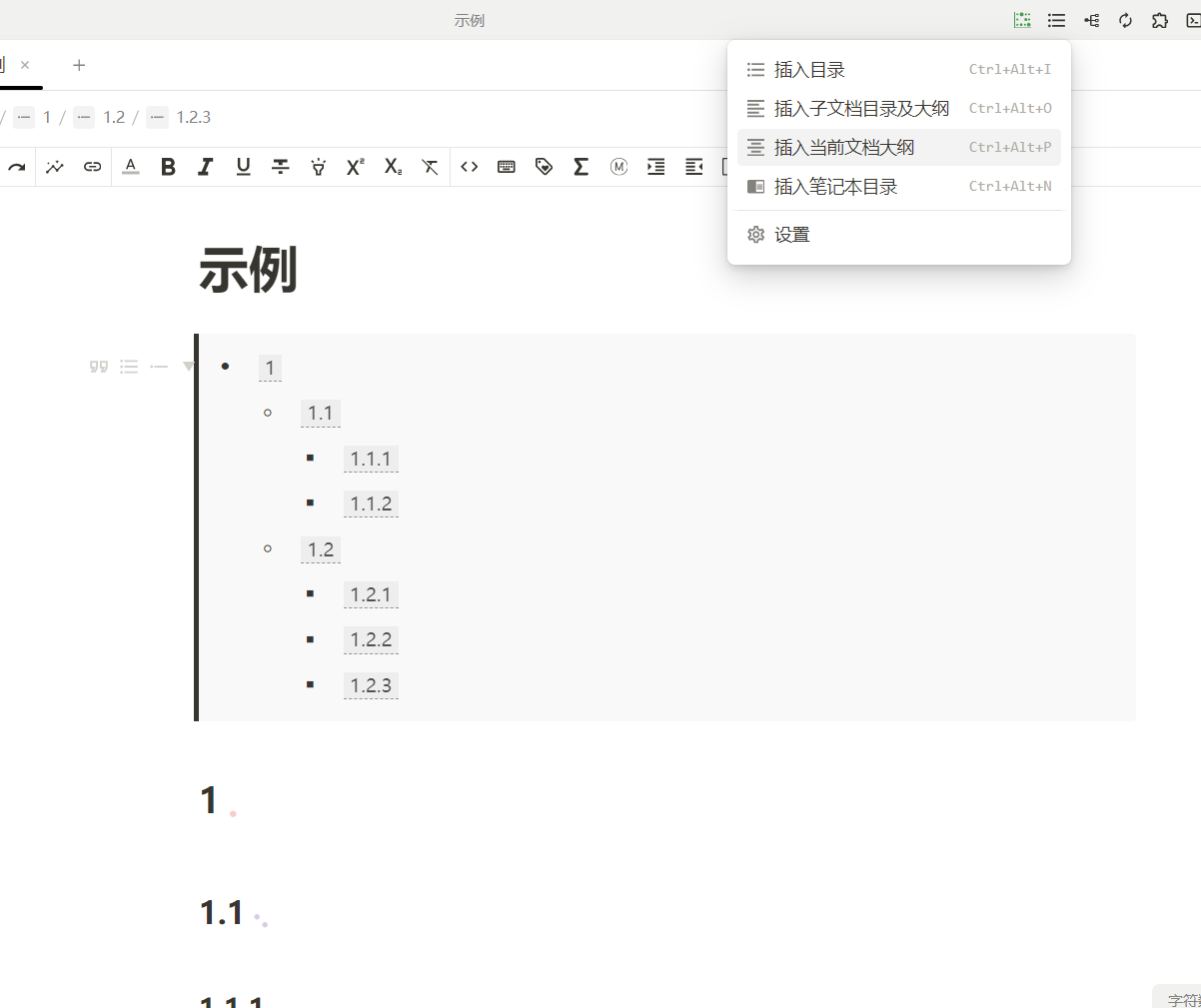Insert inline math with sigma icon

pyautogui.click(x=582, y=167)
